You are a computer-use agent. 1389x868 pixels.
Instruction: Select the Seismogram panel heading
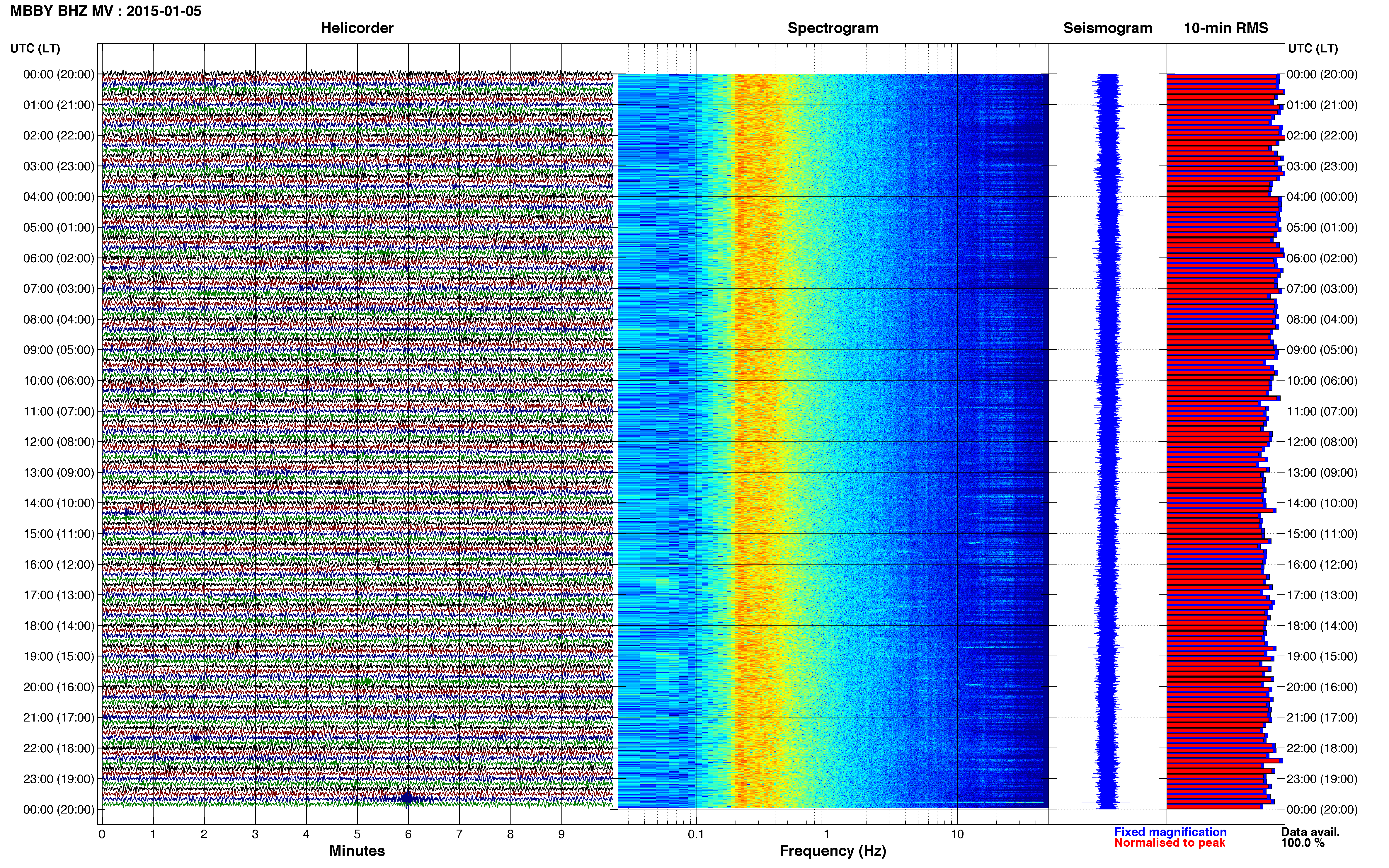[1108, 28]
